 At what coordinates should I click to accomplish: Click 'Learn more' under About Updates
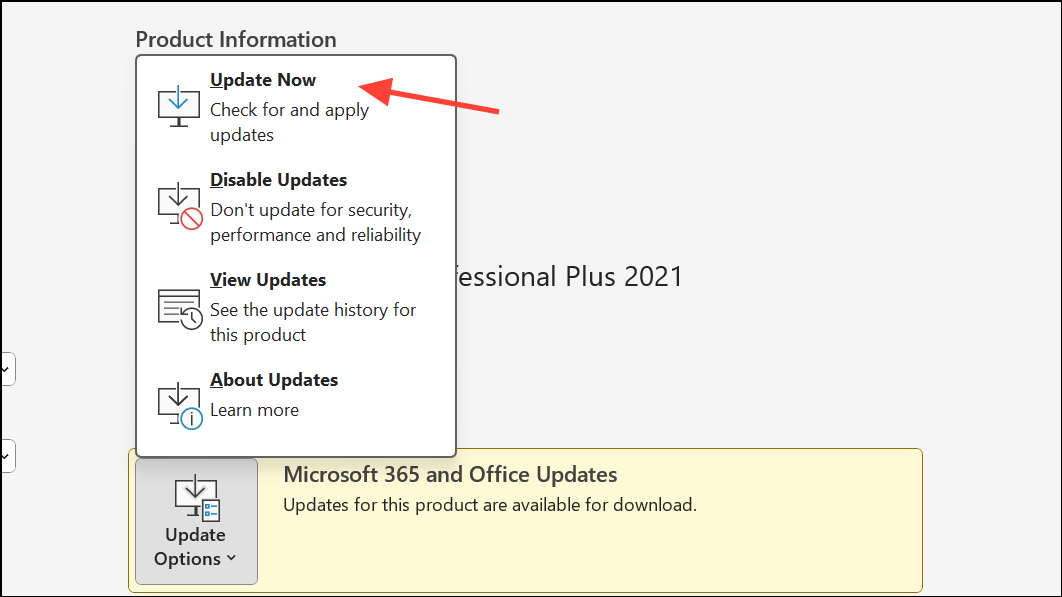(x=253, y=409)
